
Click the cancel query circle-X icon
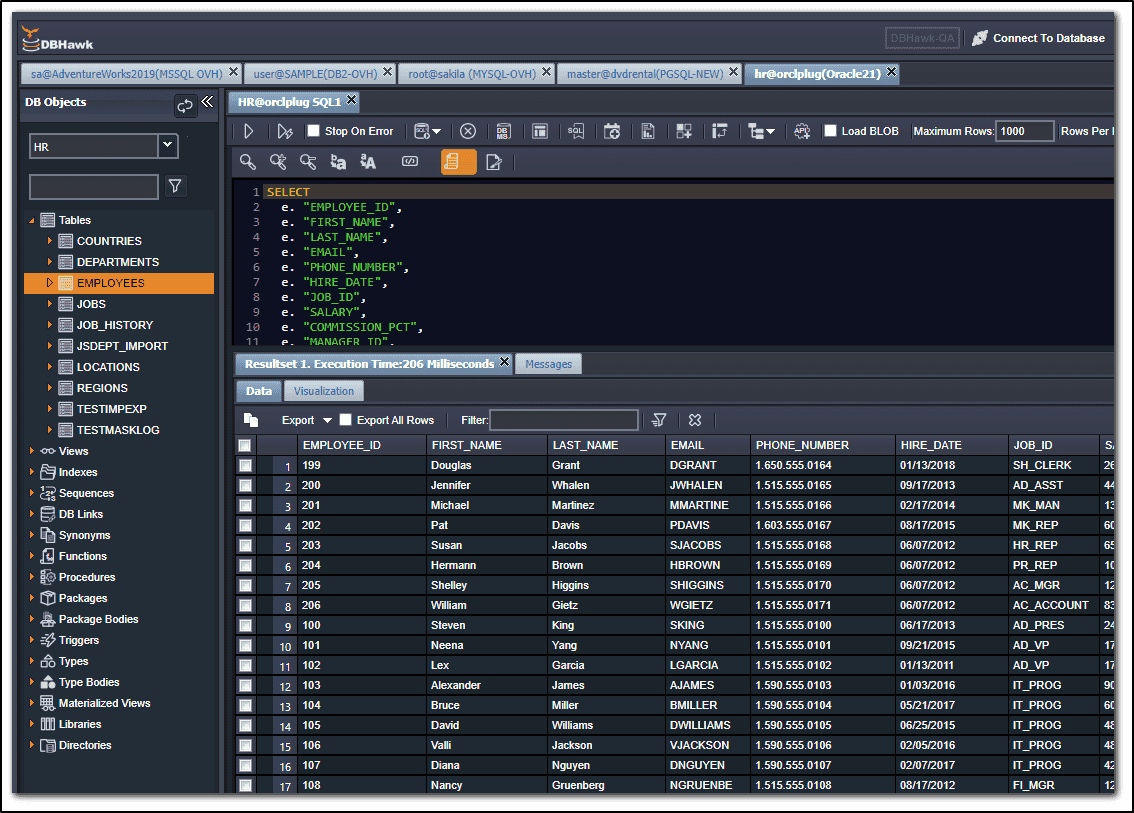click(x=467, y=131)
